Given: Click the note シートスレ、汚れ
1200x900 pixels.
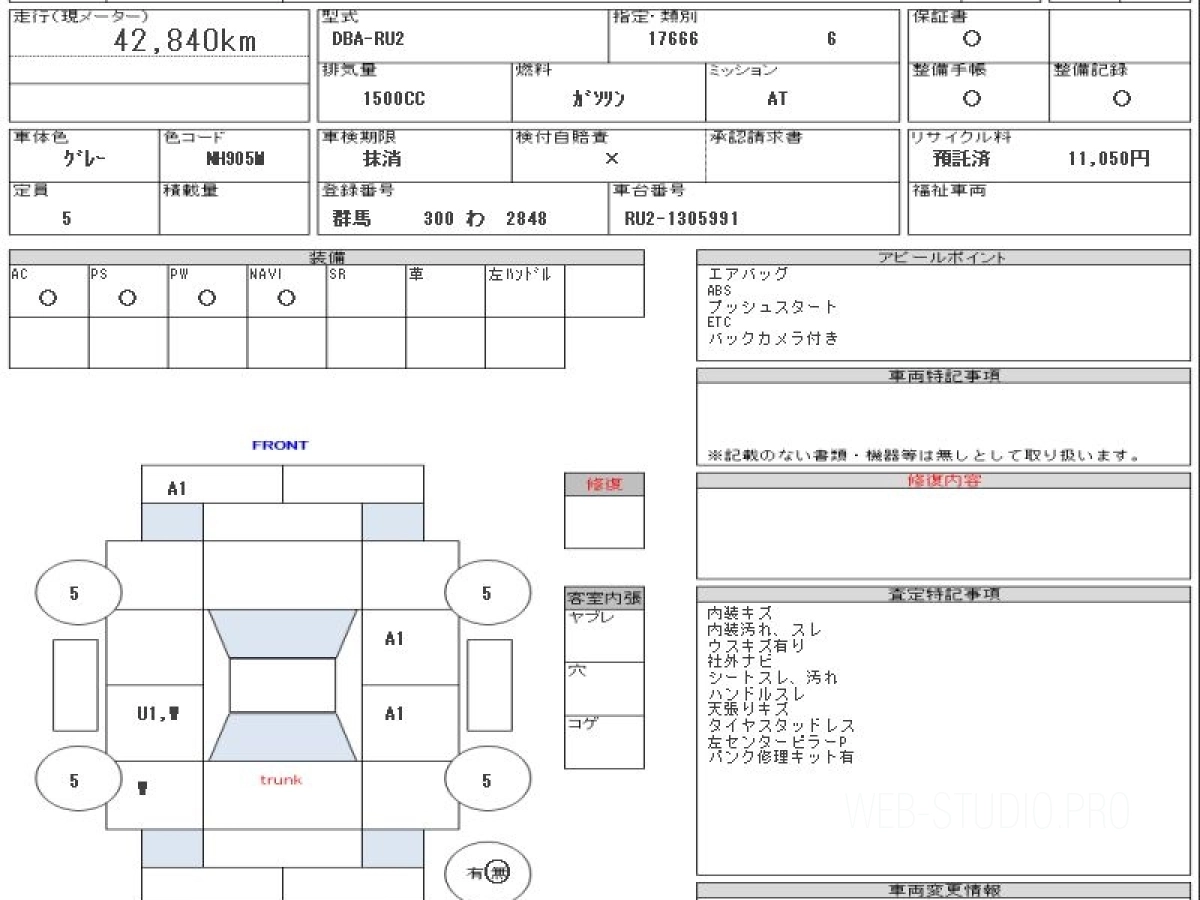Looking at the screenshot, I should (772, 677).
